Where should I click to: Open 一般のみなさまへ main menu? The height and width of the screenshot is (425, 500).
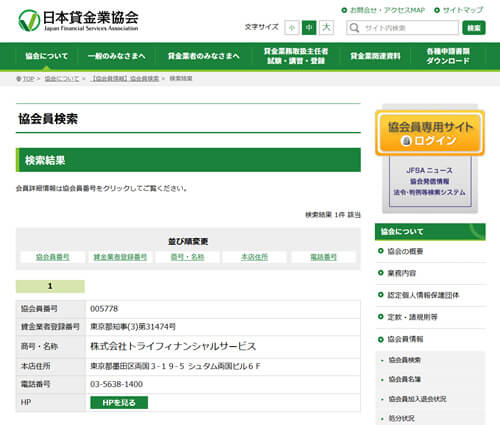tap(117, 56)
